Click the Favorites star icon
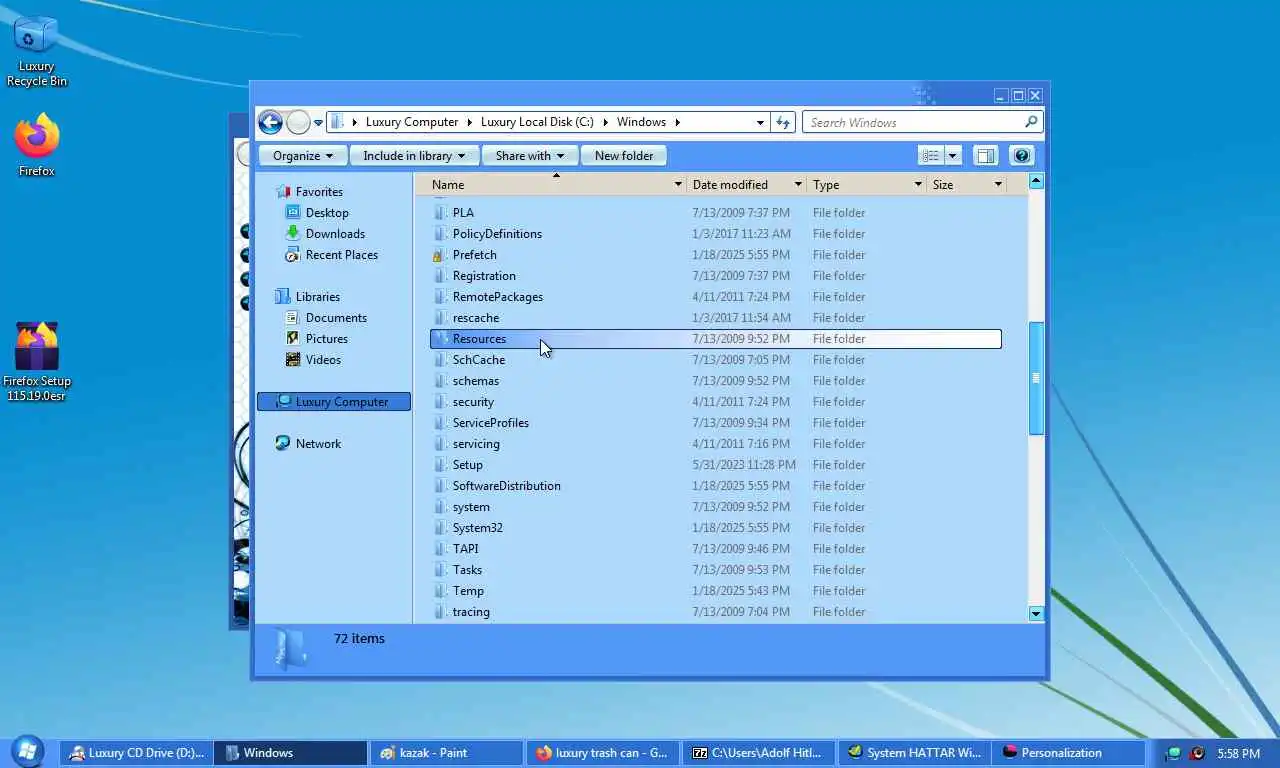Screen dimensions: 1280x768 282,192
